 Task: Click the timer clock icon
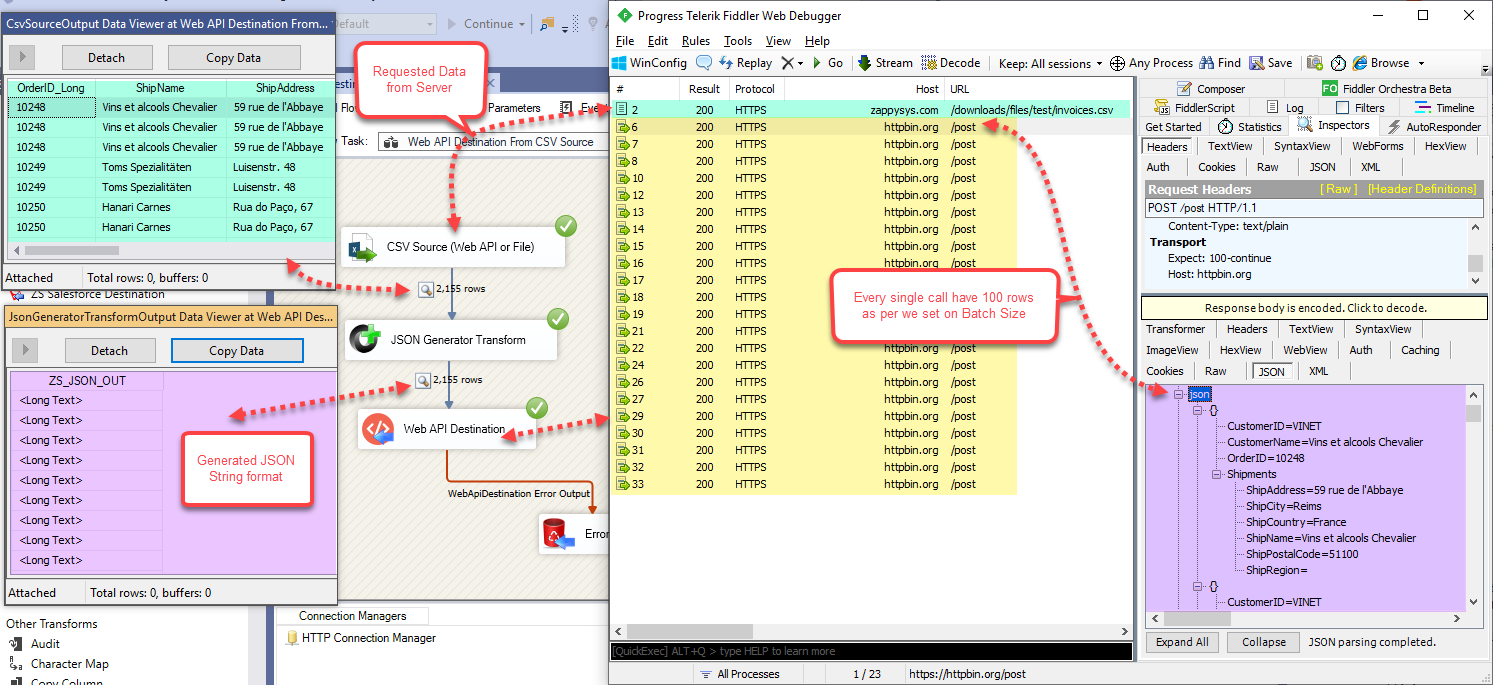[1338, 63]
